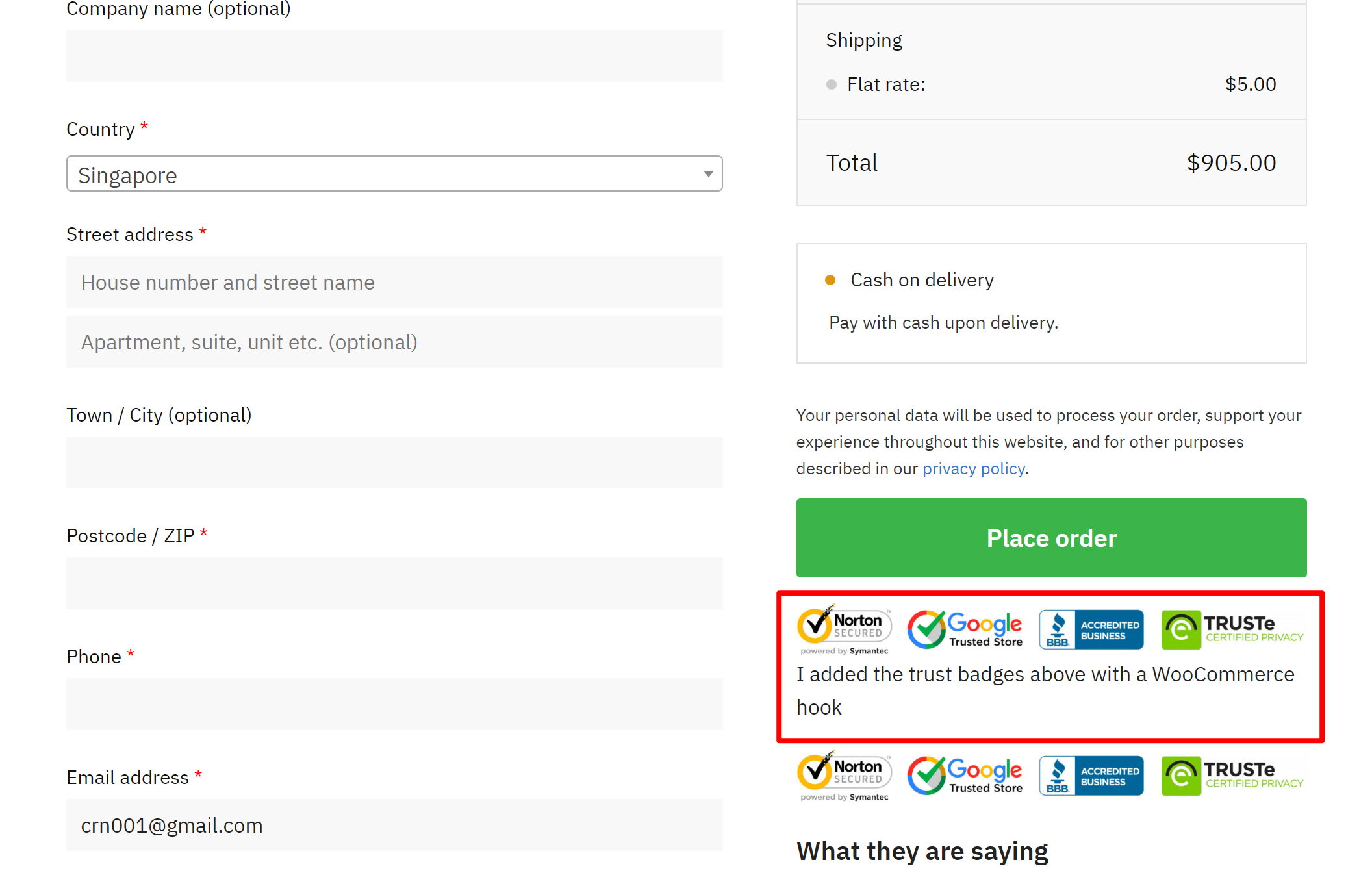The width and height of the screenshot is (1372, 873).
Task: Enable the flat rate shipping selector
Action: 832,84
